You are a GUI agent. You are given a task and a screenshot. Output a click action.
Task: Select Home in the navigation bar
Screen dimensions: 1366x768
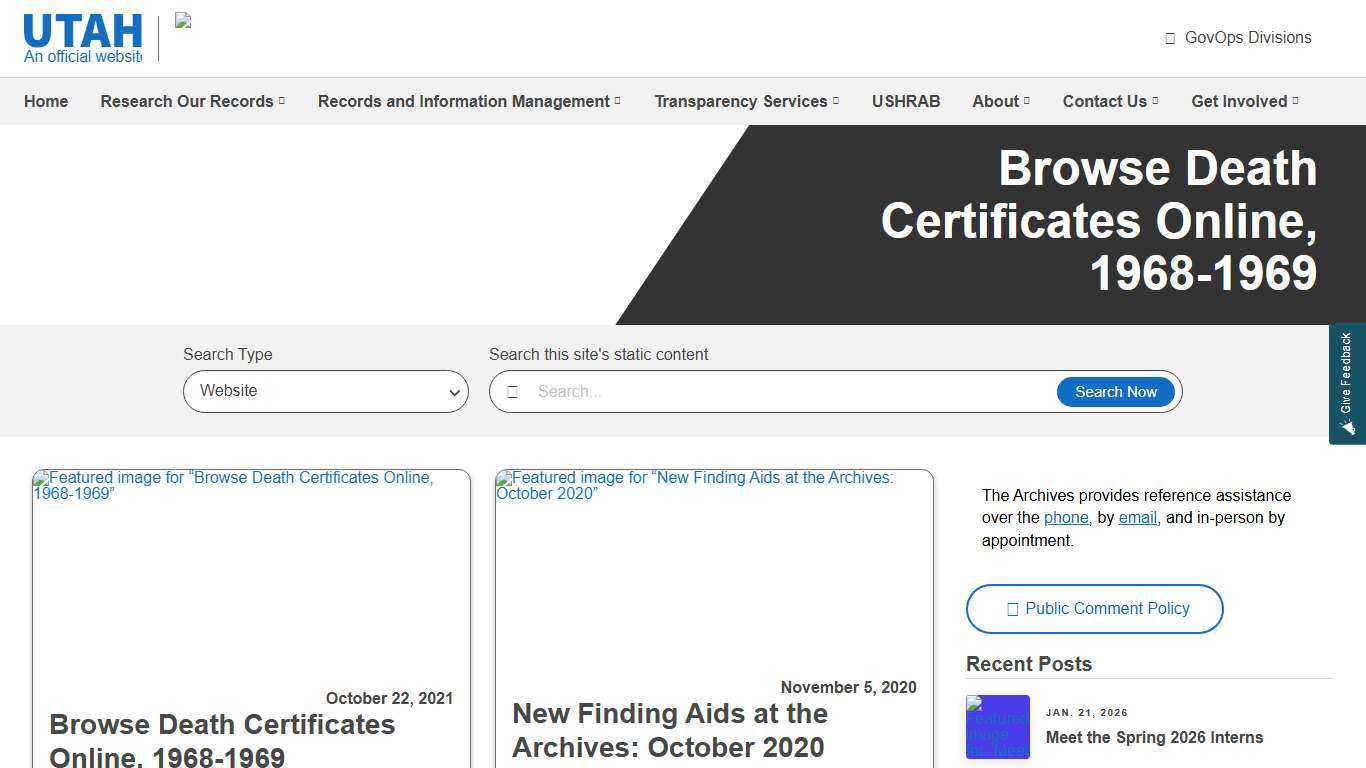(x=45, y=101)
